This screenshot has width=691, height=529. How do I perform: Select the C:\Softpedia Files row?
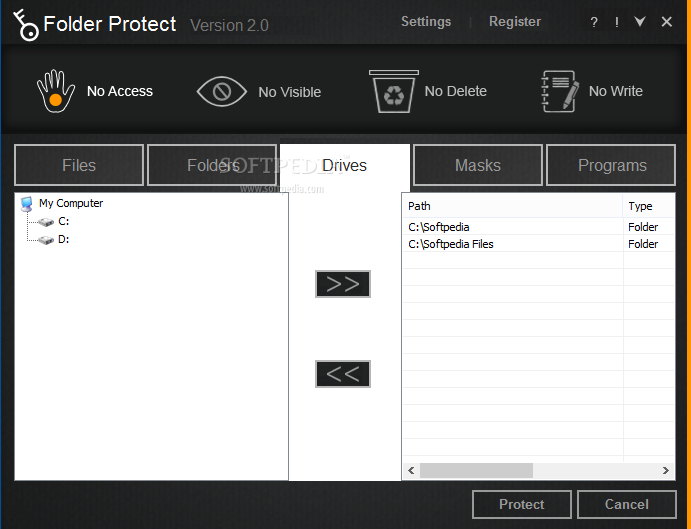[x=538, y=244]
